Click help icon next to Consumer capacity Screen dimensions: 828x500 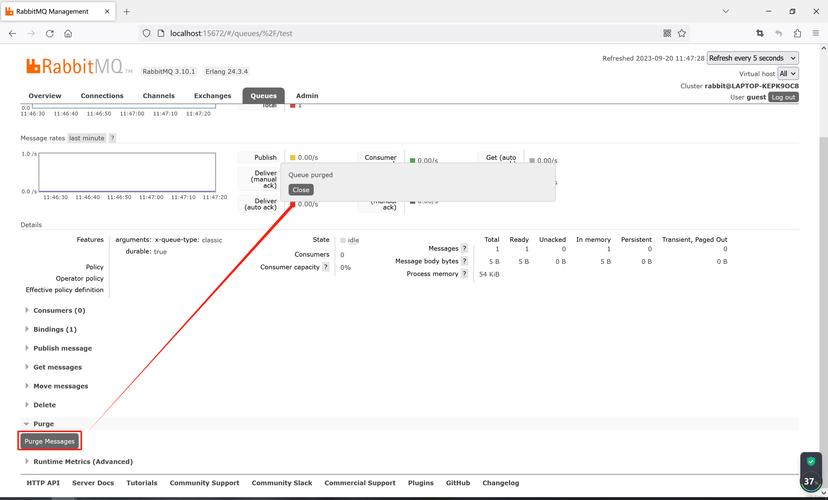[x=326, y=268]
